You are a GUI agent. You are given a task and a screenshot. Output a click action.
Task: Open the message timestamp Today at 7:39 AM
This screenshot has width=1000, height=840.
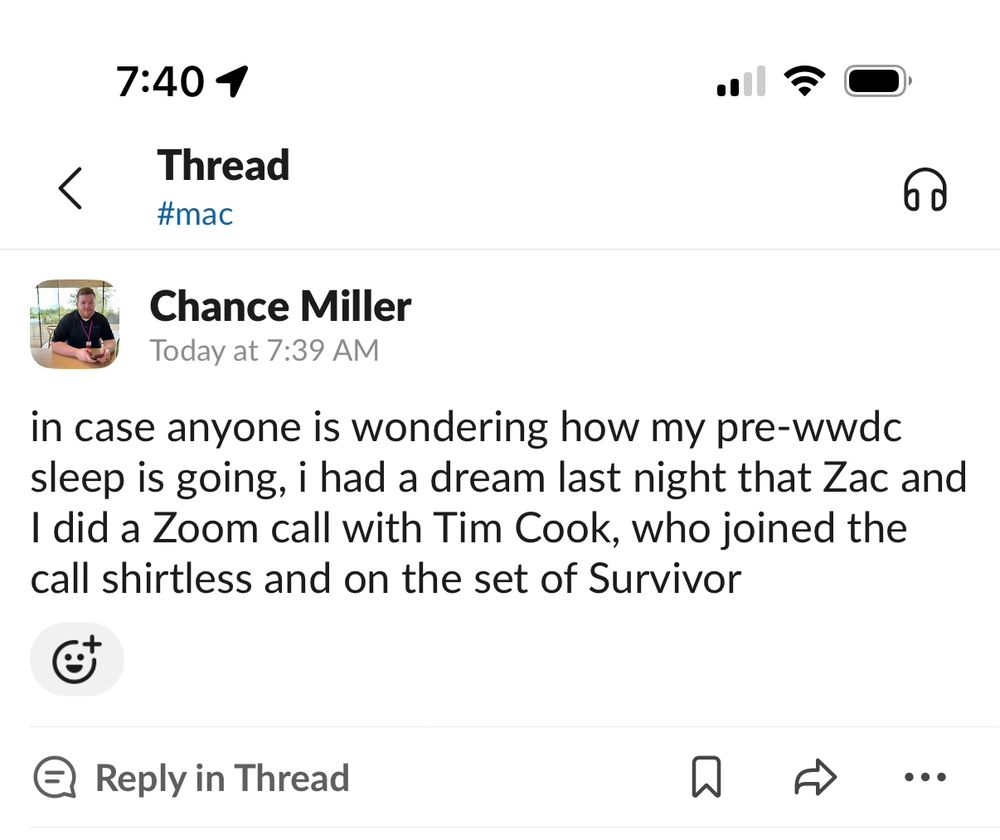264,350
